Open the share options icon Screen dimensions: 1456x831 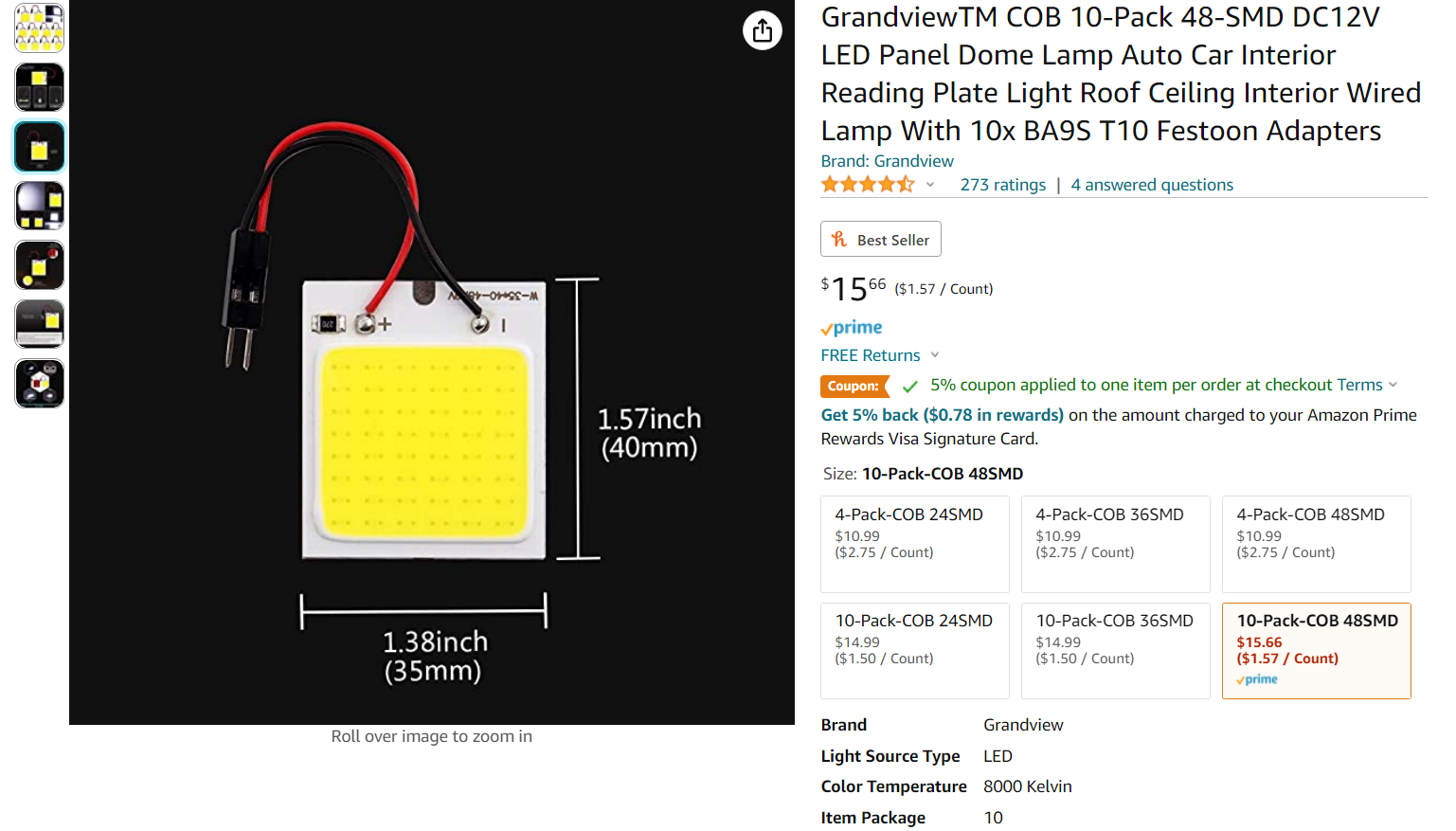pyautogui.click(x=763, y=30)
